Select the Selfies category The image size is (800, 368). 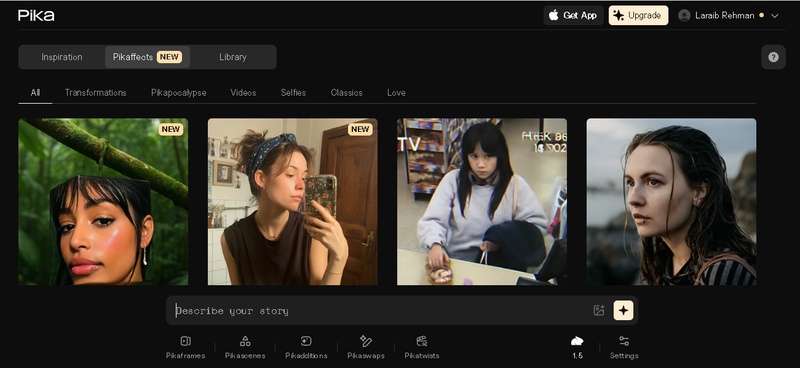(293, 92)
